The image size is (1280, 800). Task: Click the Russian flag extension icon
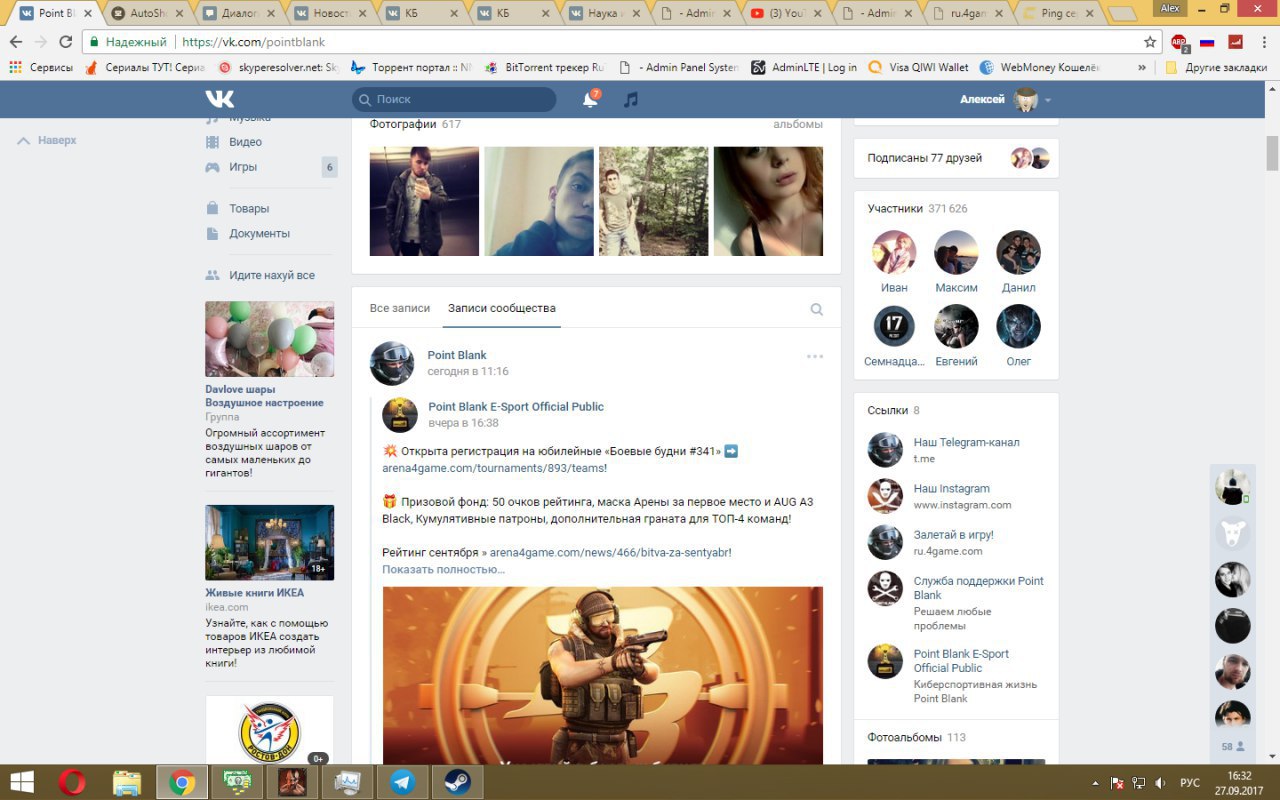(1207, 42)
